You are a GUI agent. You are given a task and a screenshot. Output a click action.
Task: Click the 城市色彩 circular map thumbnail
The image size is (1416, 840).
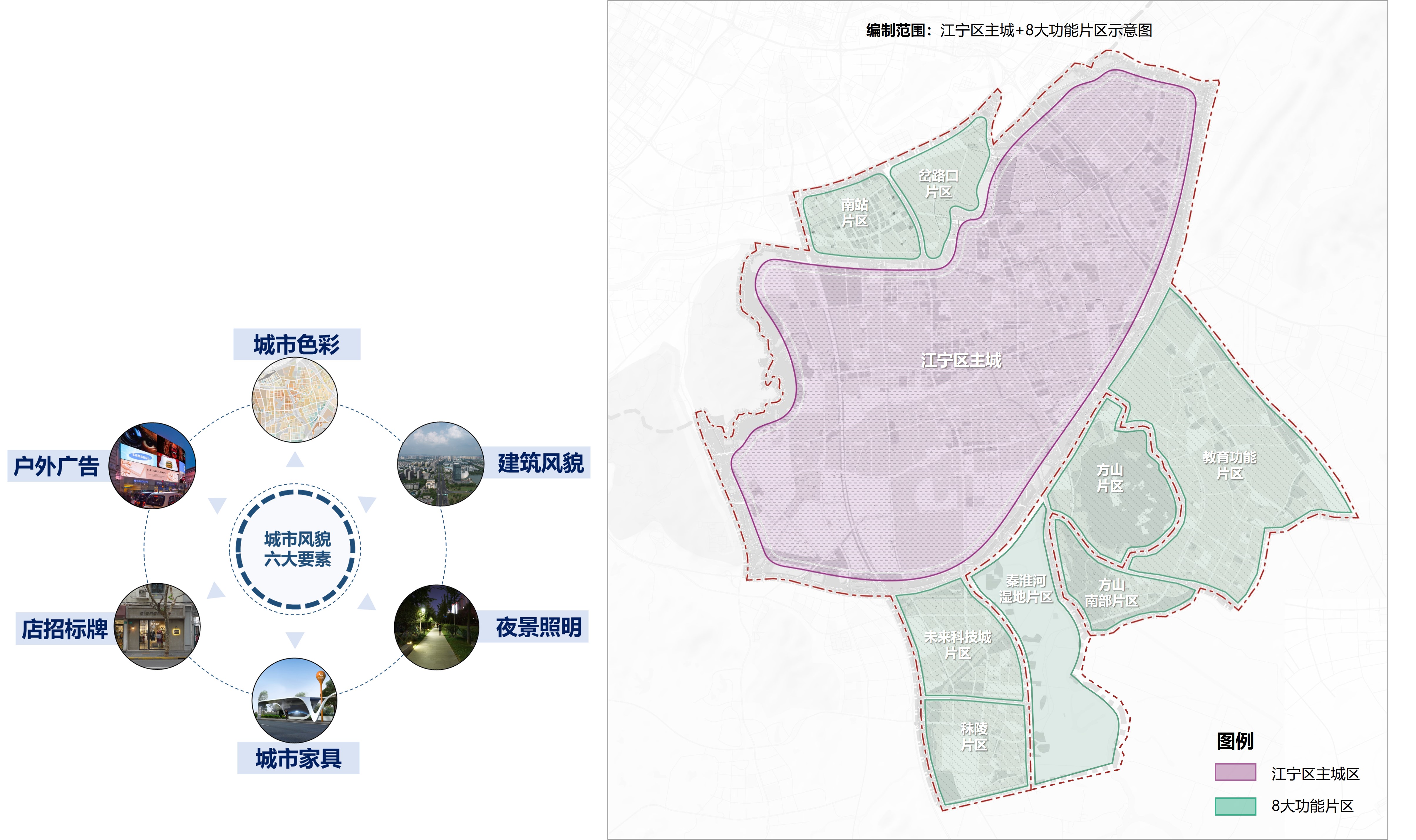[294, 400]
